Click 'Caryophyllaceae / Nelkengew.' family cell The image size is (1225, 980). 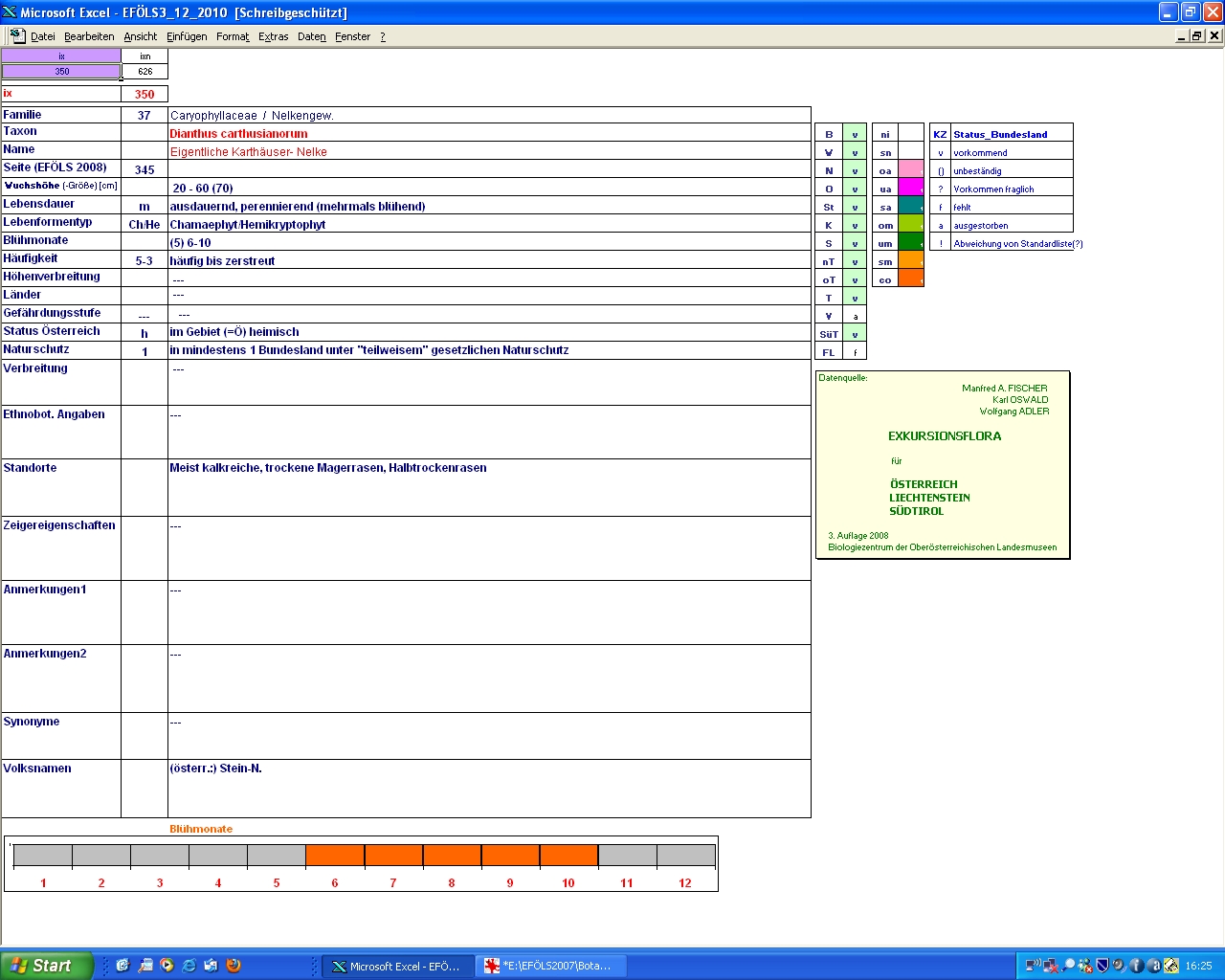pos(489,115)
